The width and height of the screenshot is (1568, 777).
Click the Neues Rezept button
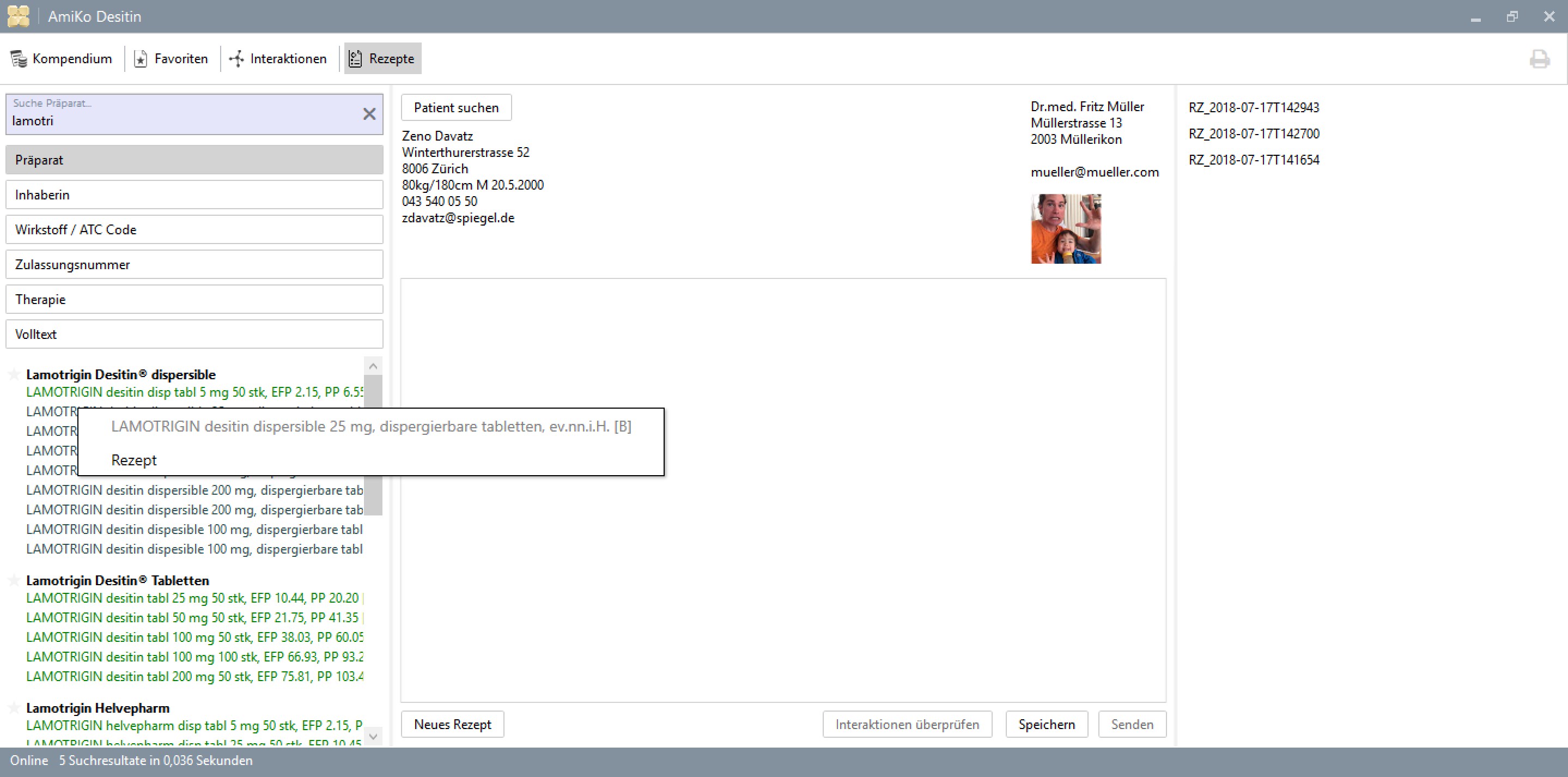click(452, 724)
